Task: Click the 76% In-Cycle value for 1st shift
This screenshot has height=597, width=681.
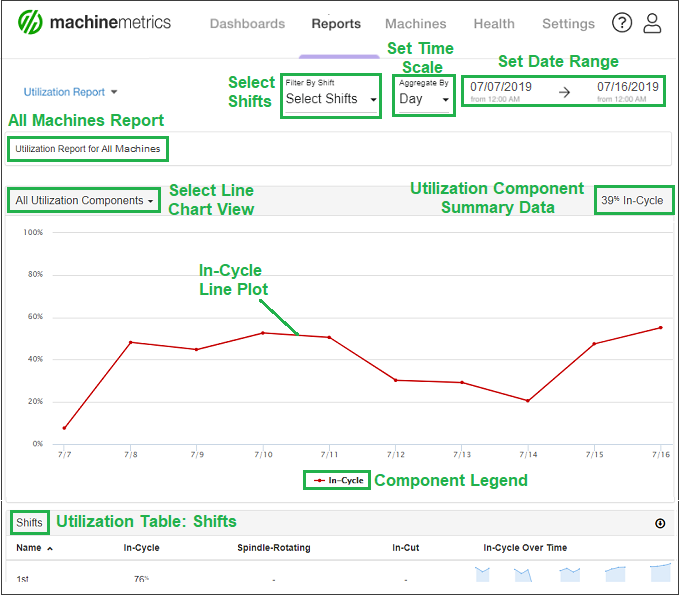Action: click(142, 579)
